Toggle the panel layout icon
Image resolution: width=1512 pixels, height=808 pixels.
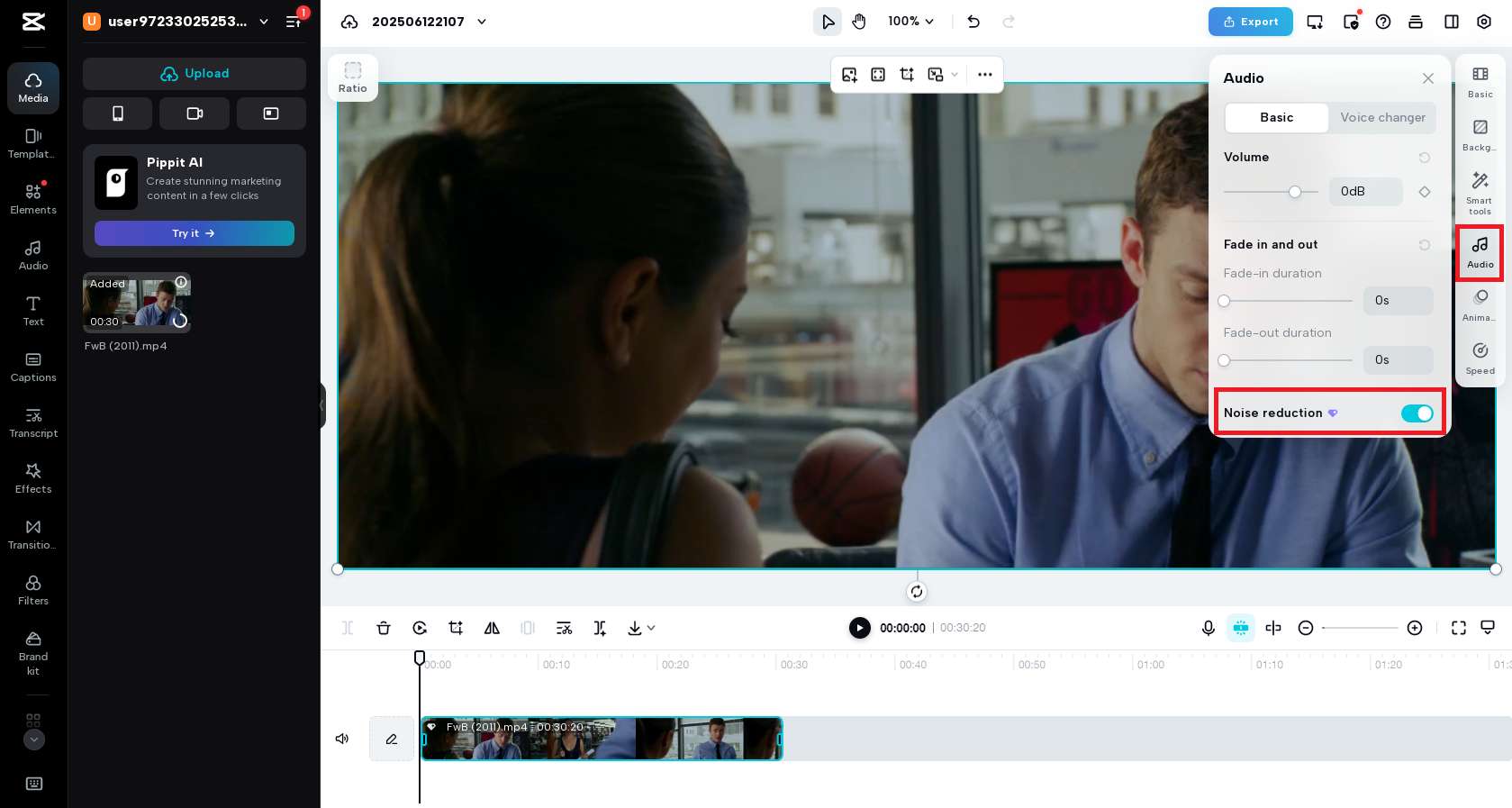point(1452,22)
